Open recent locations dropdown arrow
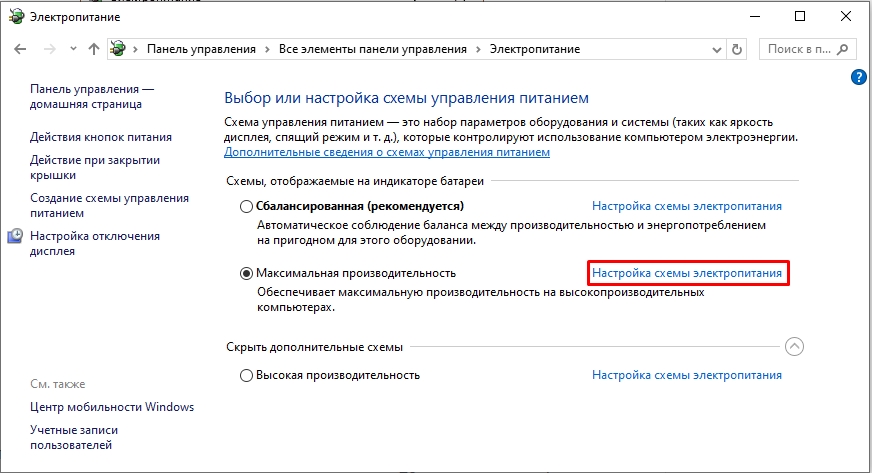The image size is (872, 473). [x=72, y=49]
